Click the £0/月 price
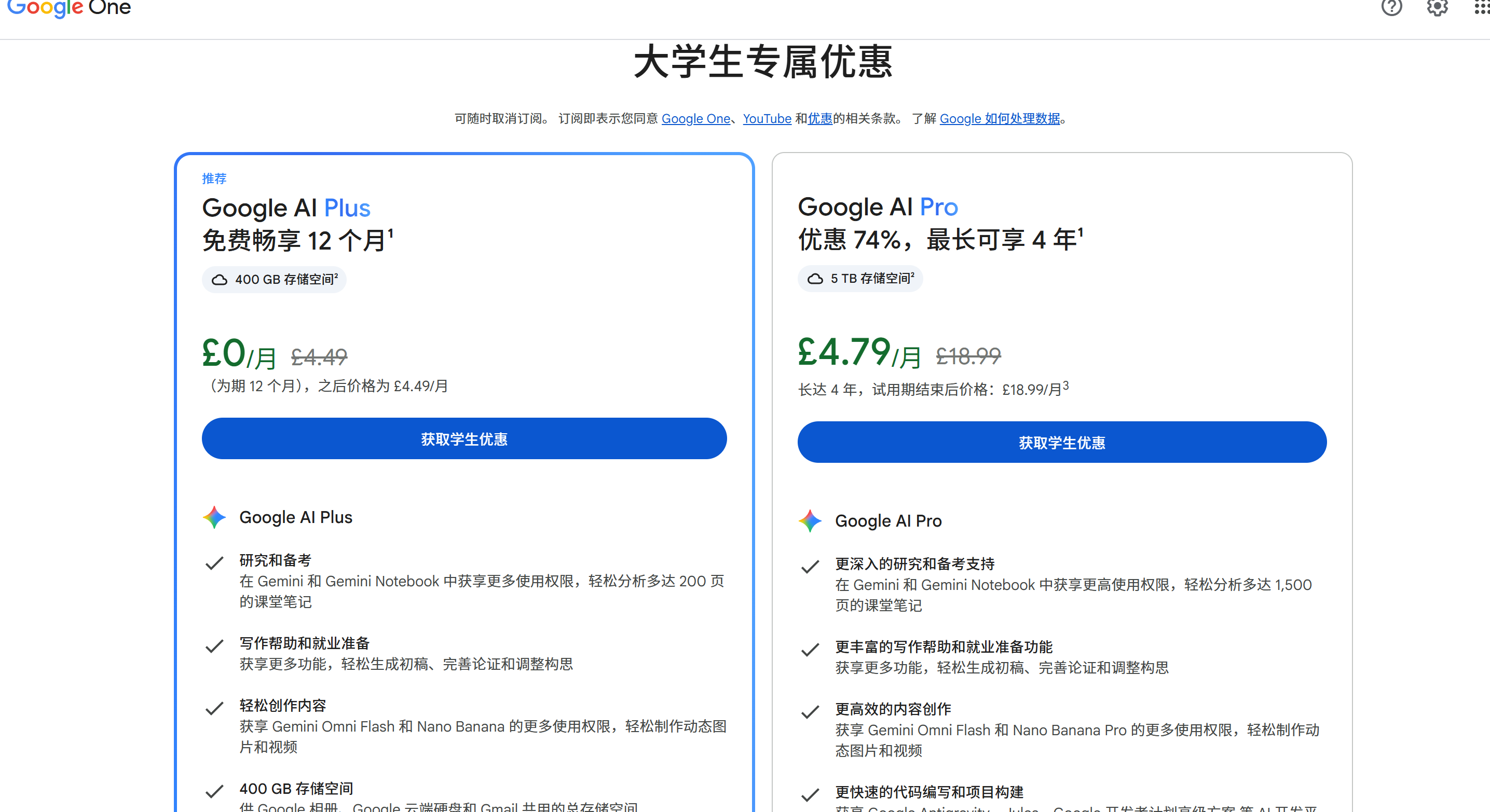Viewport: 1490px width, 812px height. click(x=239, y=353)
